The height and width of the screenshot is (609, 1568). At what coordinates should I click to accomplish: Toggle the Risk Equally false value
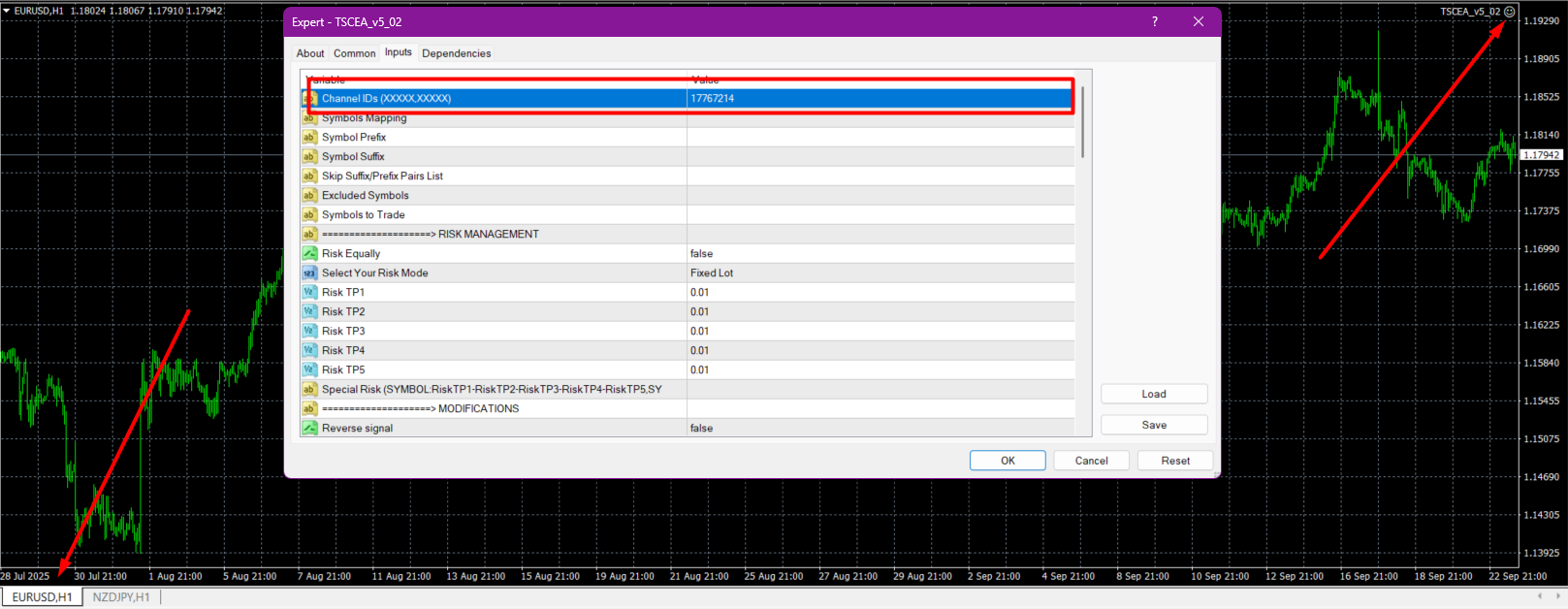(x=701, y=254)
